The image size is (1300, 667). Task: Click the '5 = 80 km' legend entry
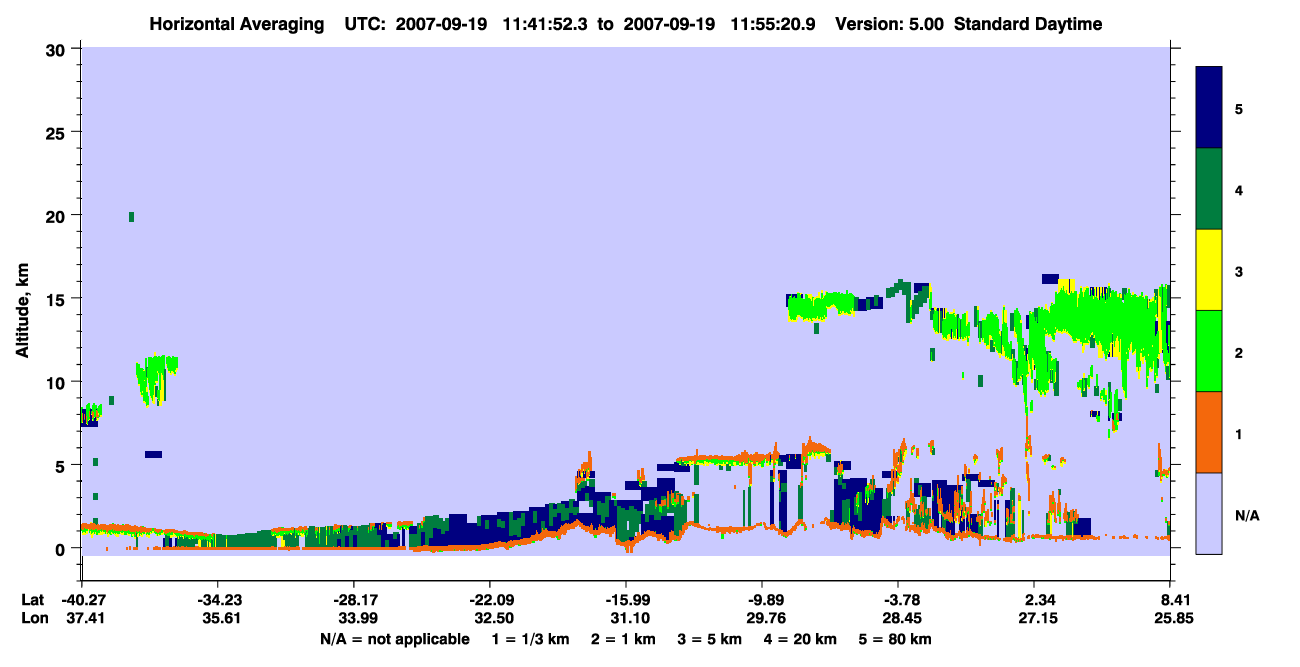pyautogui.click(x=897, y=639)
